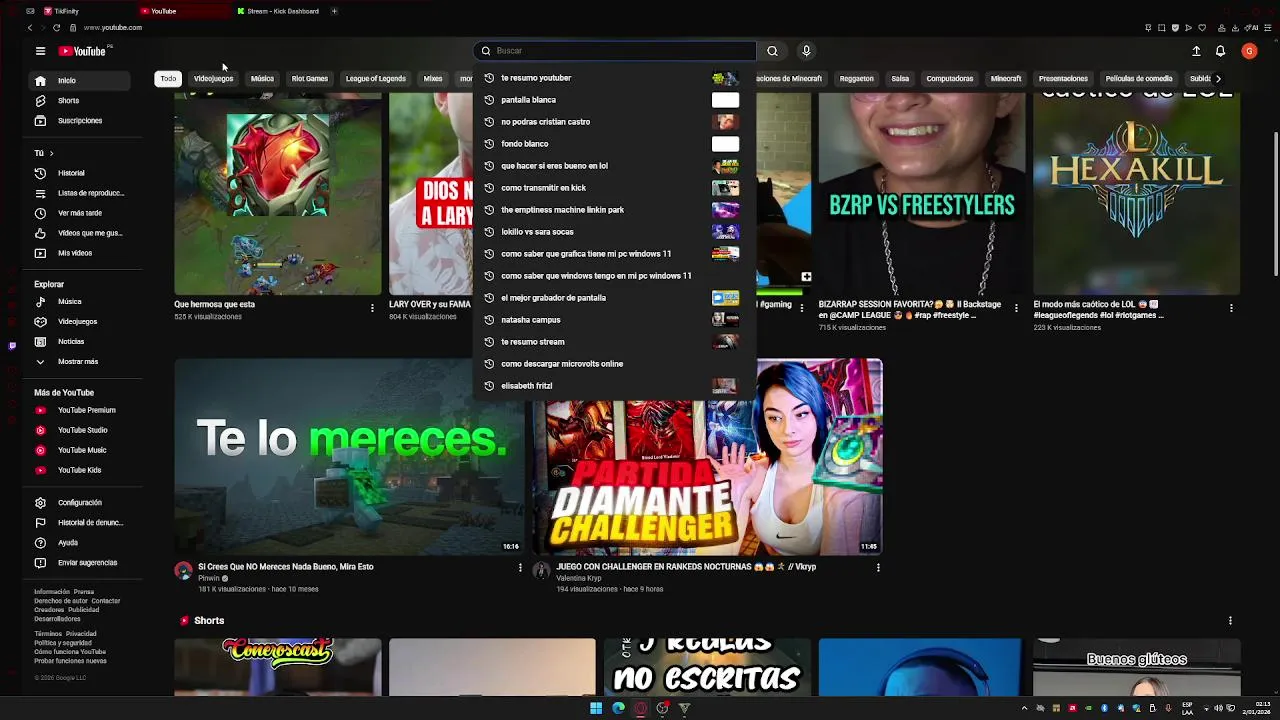Expand Mostrar más in the sidebar

[x=80, y=361]
